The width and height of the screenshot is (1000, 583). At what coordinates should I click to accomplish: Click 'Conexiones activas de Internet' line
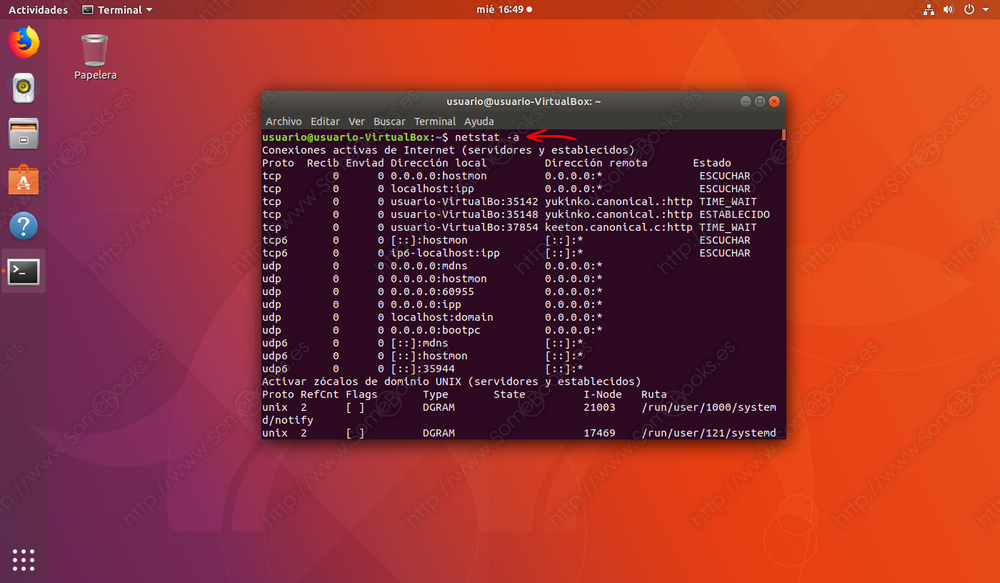click(448, 150)
